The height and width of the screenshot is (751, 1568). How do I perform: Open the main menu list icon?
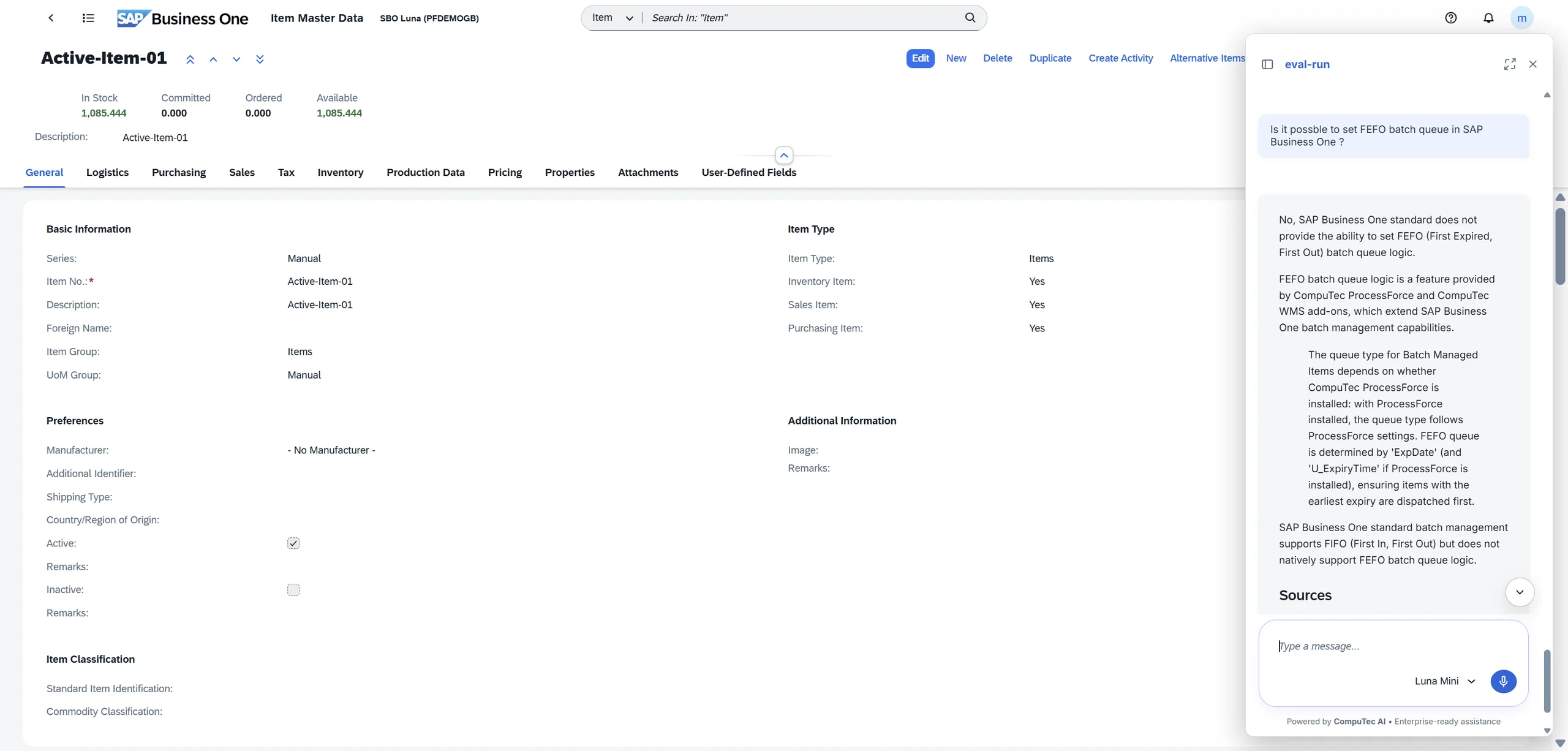click(x=88, y=18)
